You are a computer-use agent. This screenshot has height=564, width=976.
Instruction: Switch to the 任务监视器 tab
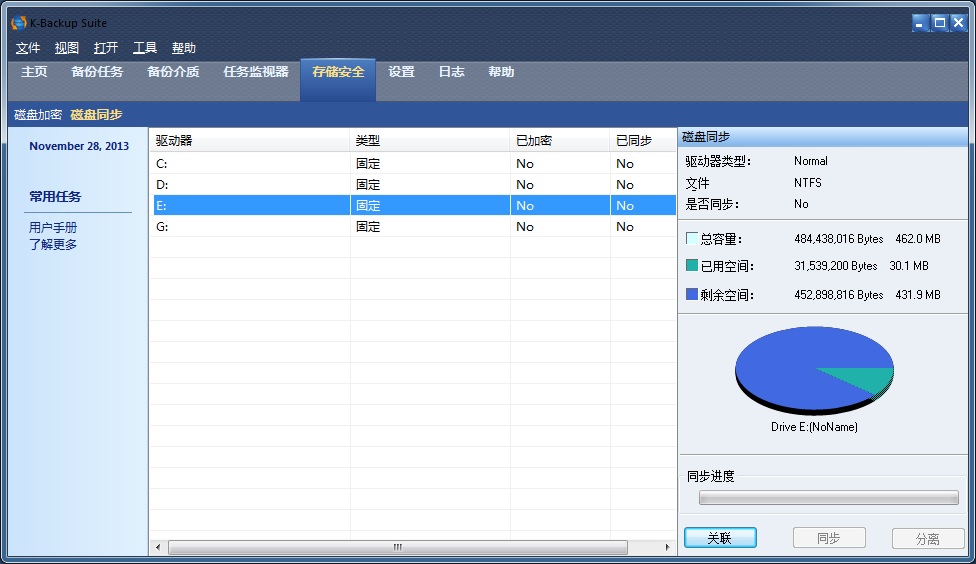click(x=256, y=72)
